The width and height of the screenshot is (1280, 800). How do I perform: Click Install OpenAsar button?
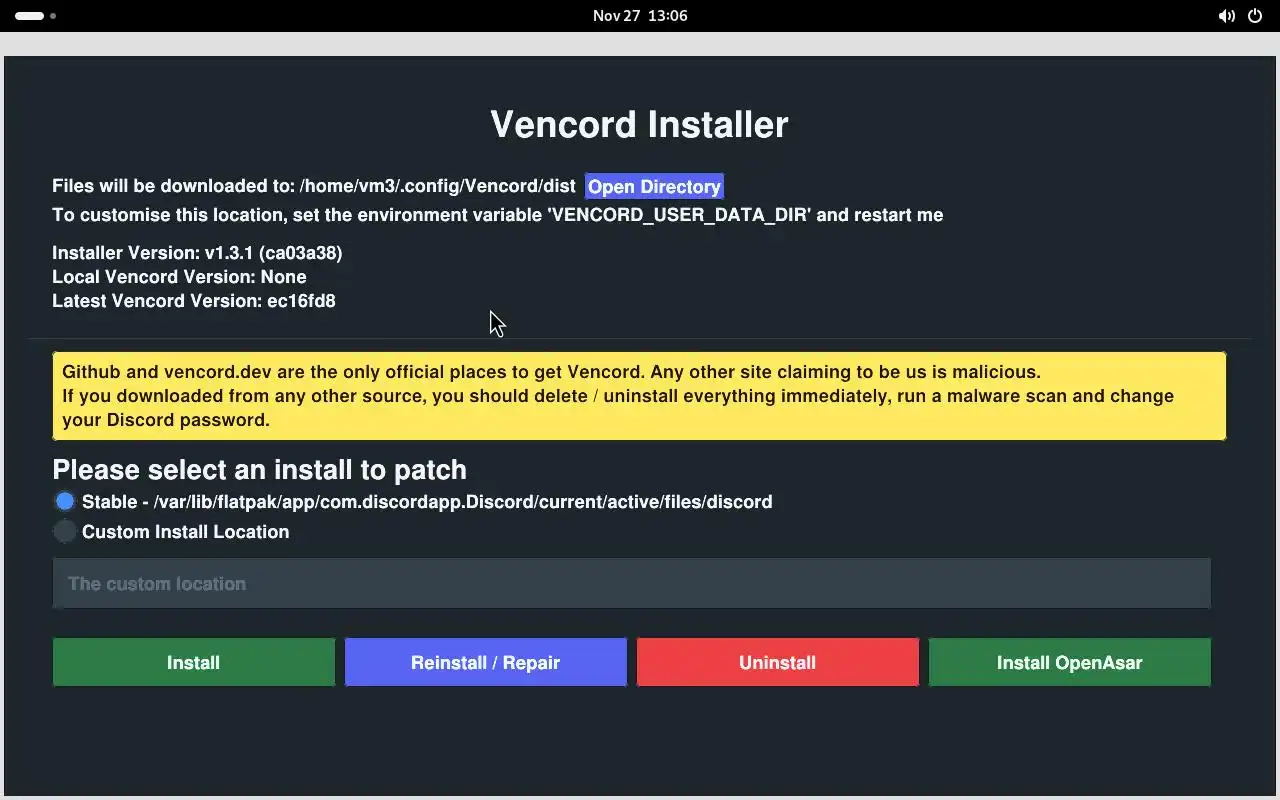point(1069,662)
